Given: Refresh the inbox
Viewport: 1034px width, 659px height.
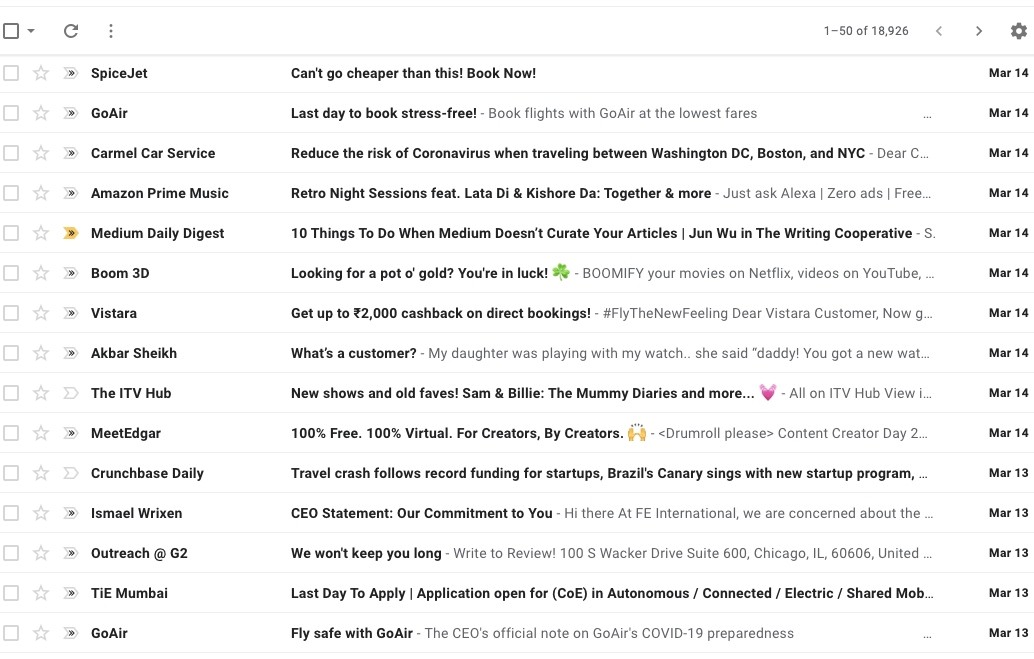Looking at the screenshot, I should coord(71,31).
